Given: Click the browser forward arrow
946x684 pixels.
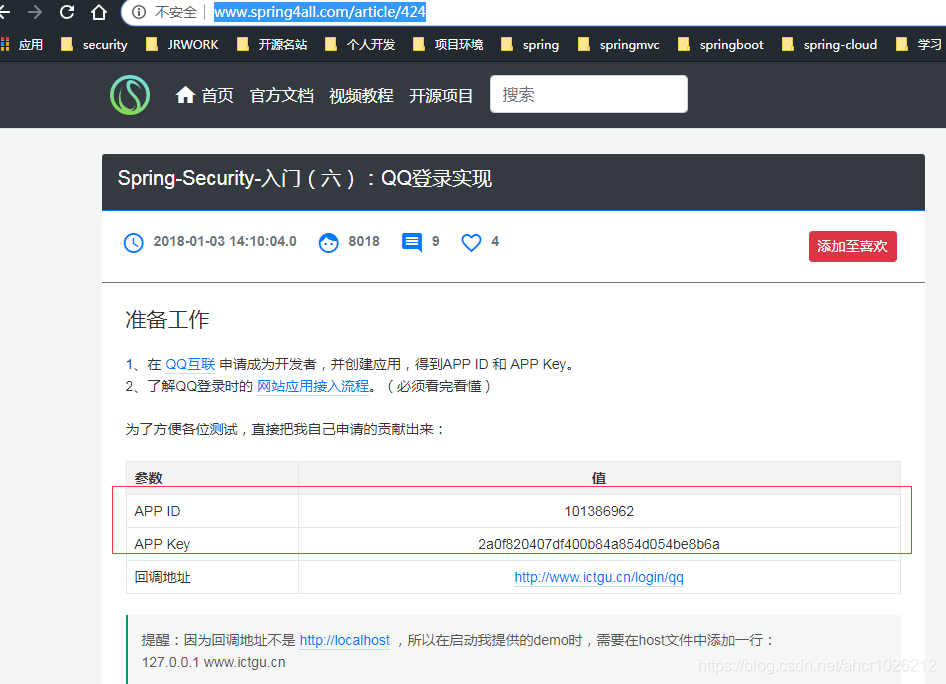Looking at the screenshot, I should click(x=36, y=11).
